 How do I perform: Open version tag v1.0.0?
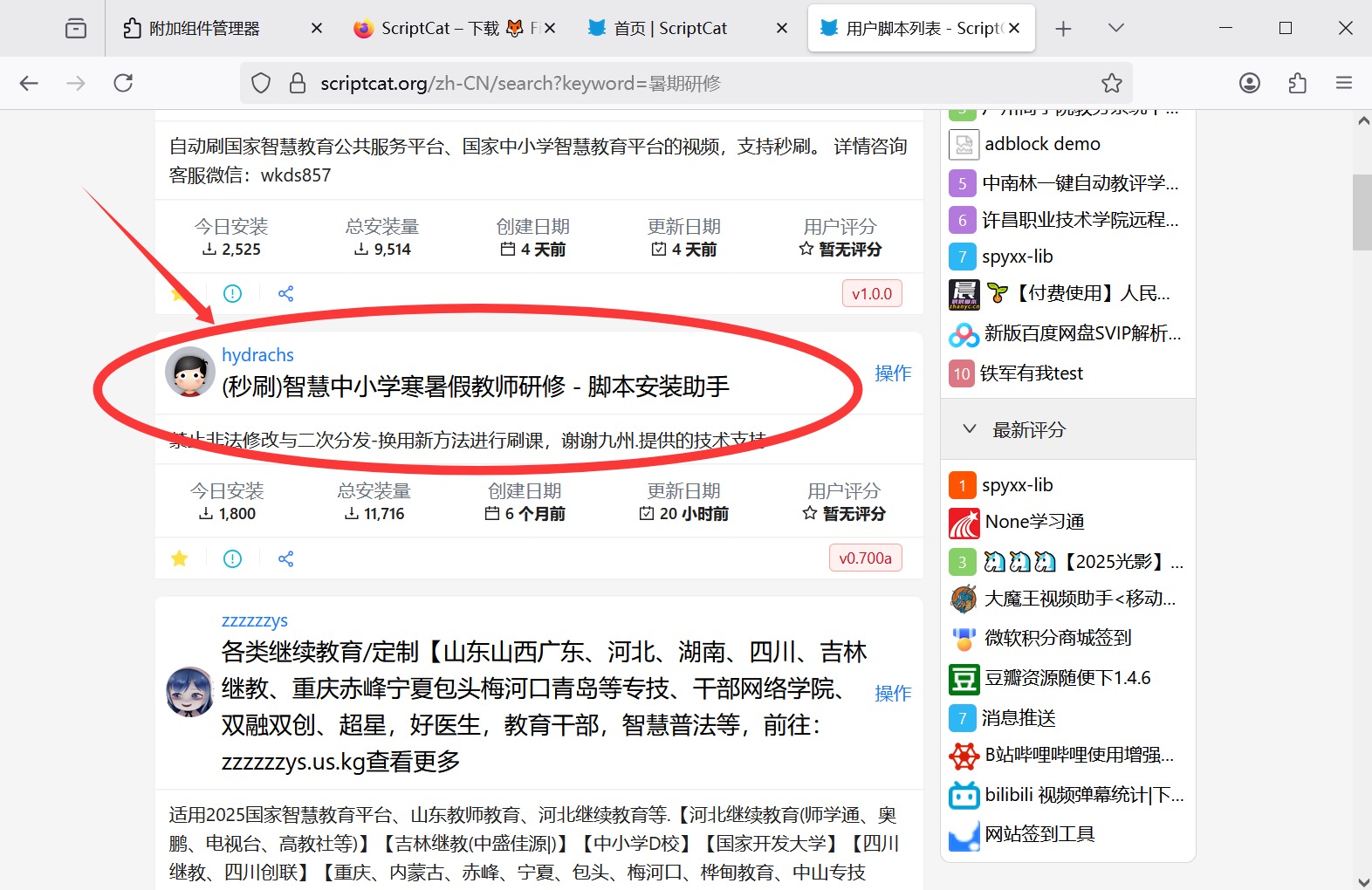(x=872, y=294)
